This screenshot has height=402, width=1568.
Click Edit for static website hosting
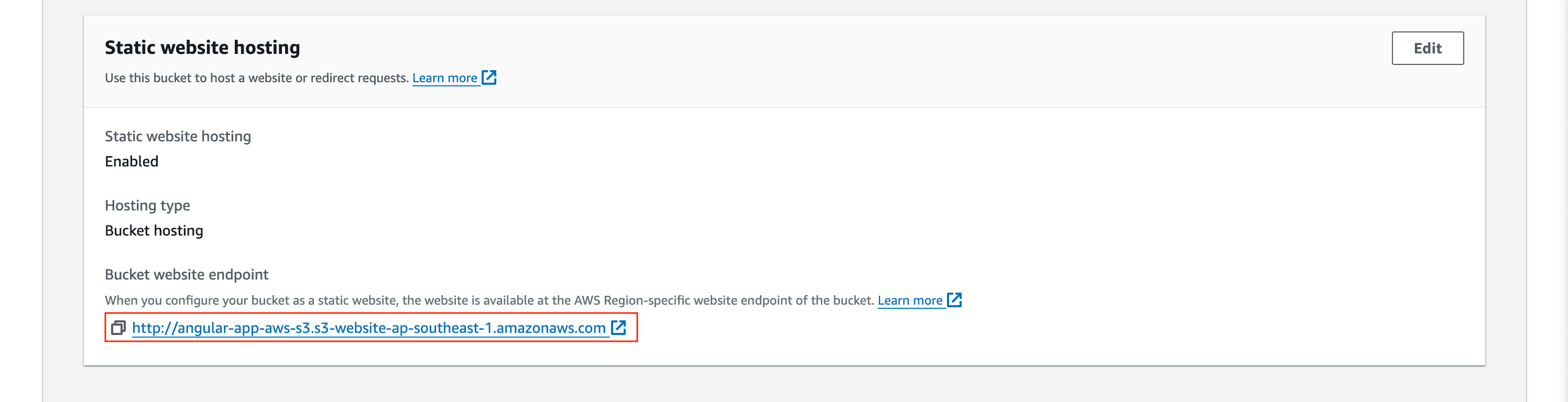click(x=1428, y=48)
